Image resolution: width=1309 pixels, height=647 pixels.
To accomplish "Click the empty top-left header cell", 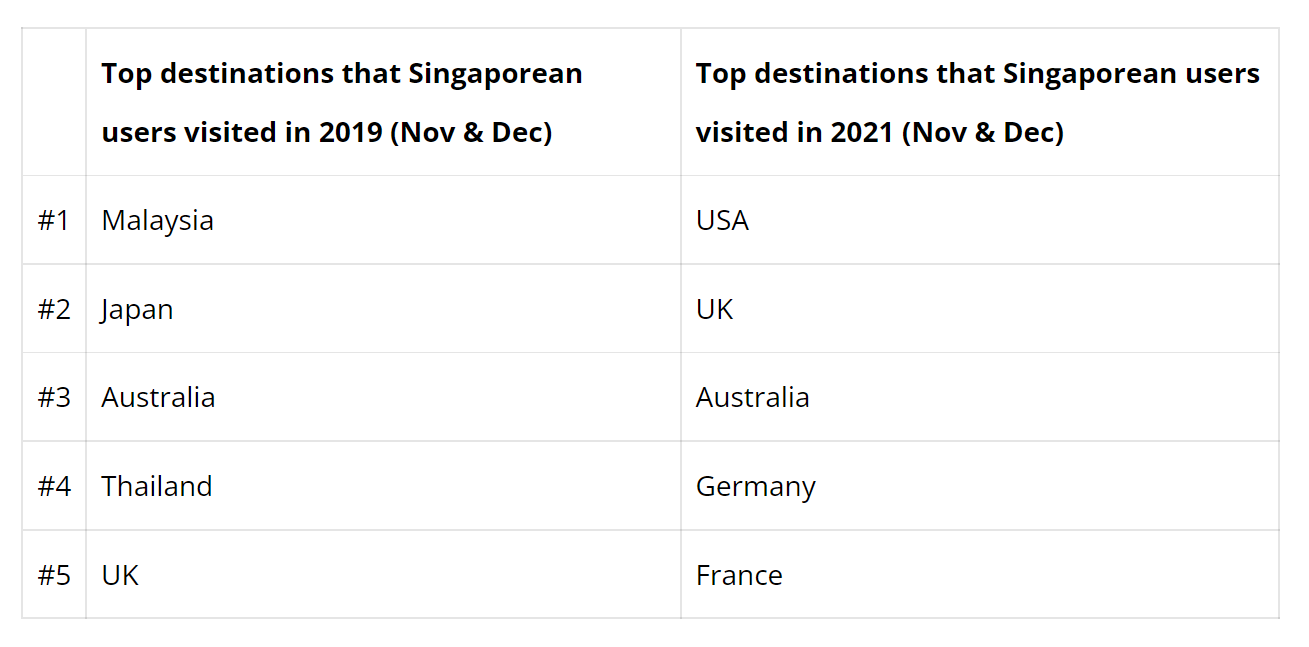I will coord(54,102).
